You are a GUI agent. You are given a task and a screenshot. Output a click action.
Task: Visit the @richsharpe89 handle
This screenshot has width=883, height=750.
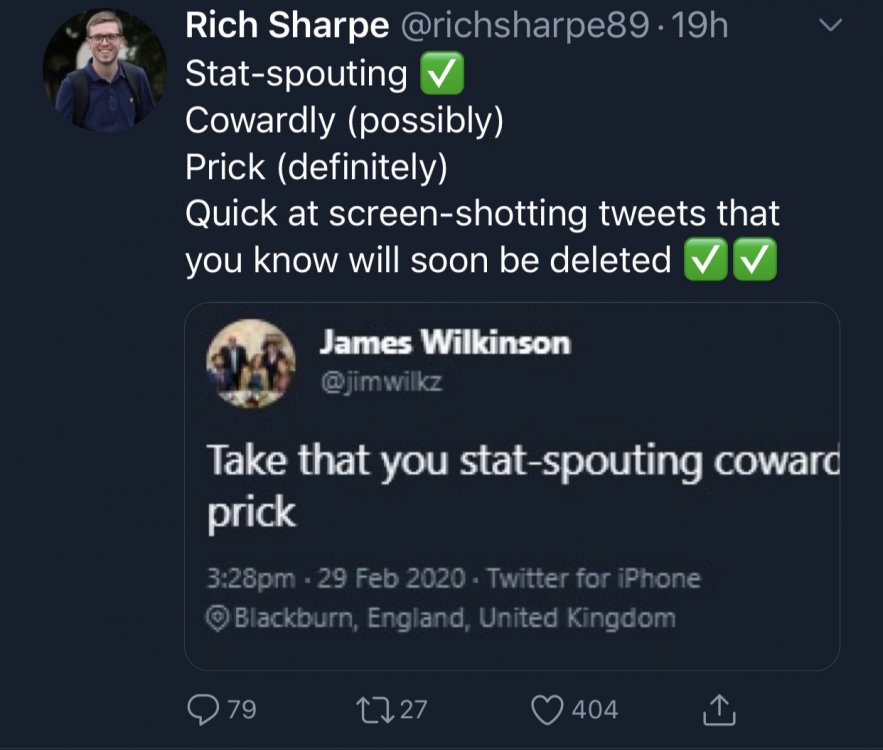click(x=524, y=27)
